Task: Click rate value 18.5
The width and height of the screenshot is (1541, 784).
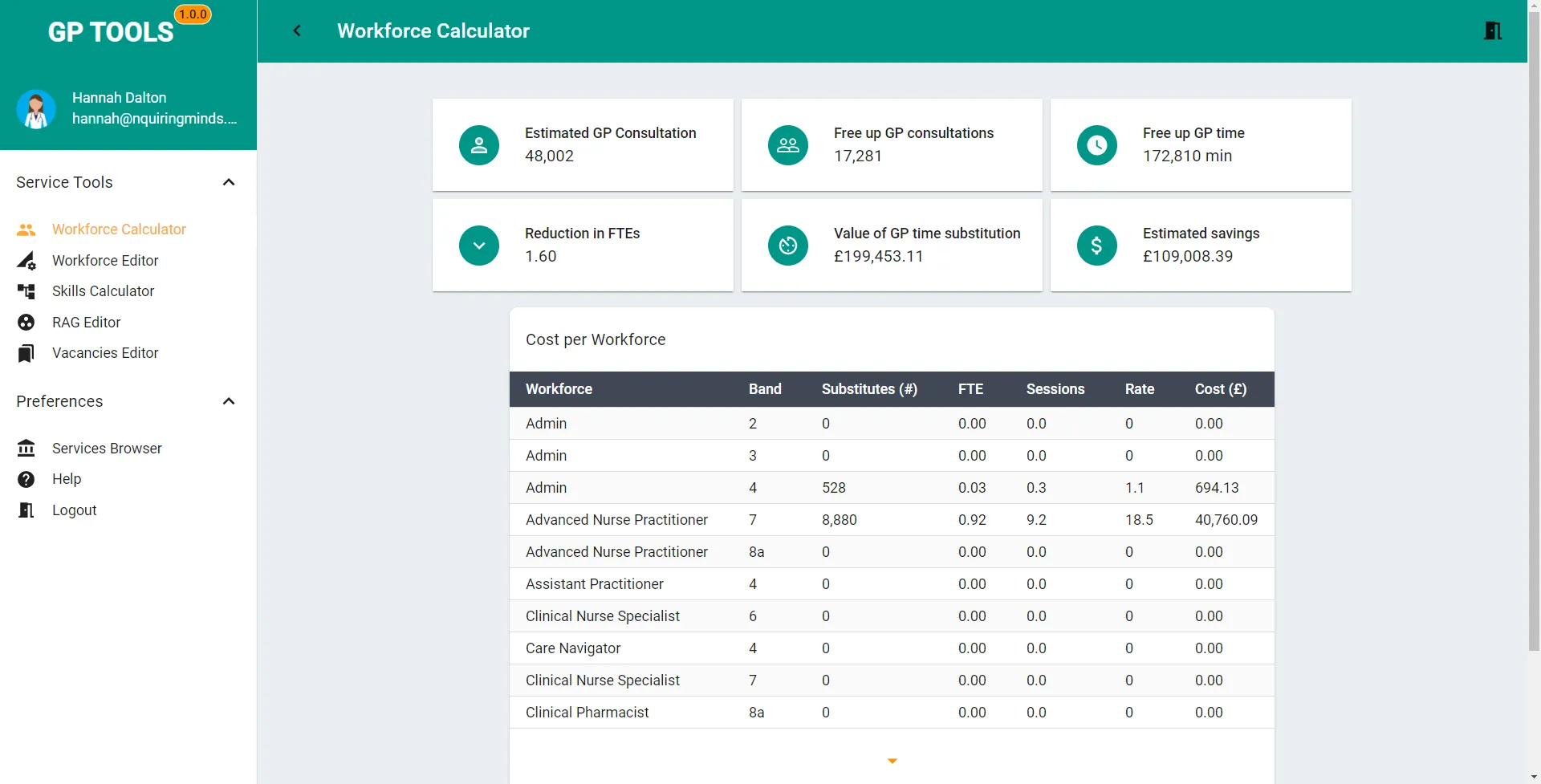Action: (1139, 520)
